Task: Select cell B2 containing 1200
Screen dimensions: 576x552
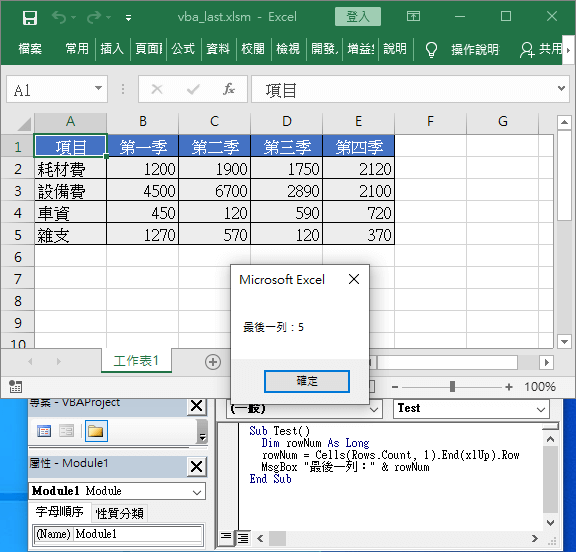Action: pyautogui.click(x=143, y=169)
